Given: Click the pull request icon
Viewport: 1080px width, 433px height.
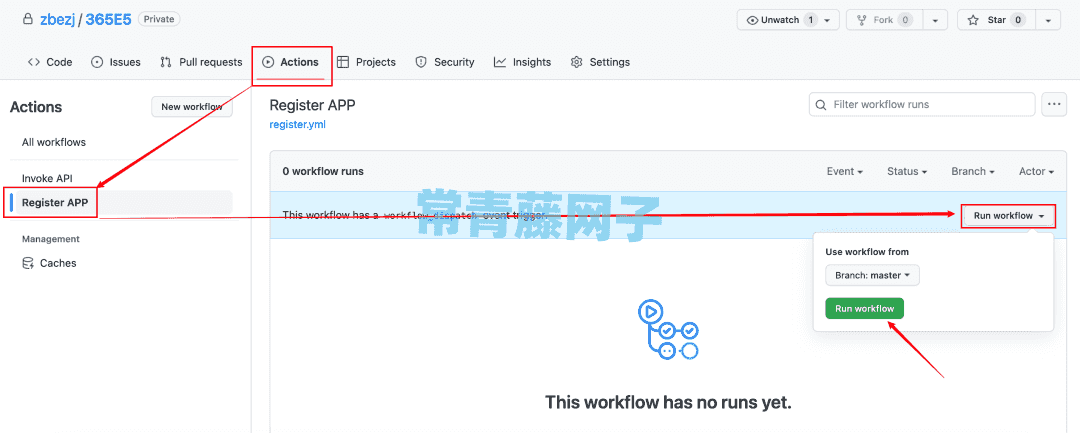Looking at the screenshot, I should 165,62.
